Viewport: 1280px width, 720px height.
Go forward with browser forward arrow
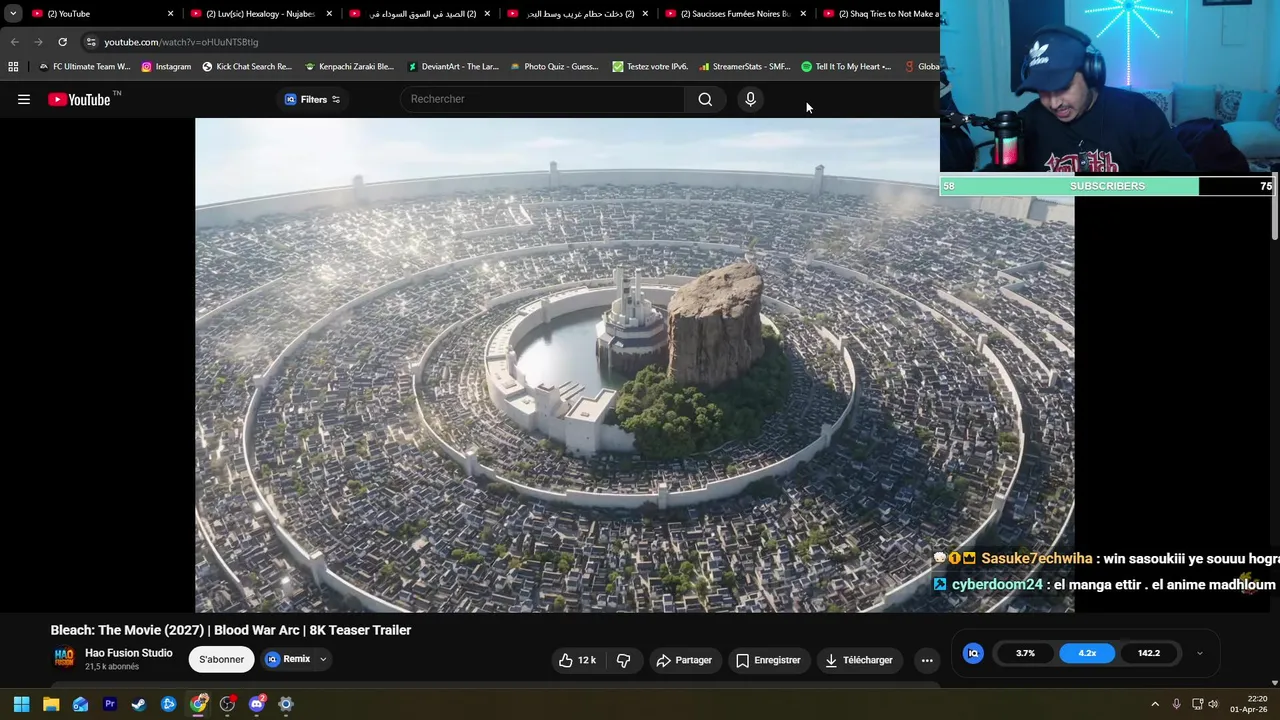[x=38, y=42]
